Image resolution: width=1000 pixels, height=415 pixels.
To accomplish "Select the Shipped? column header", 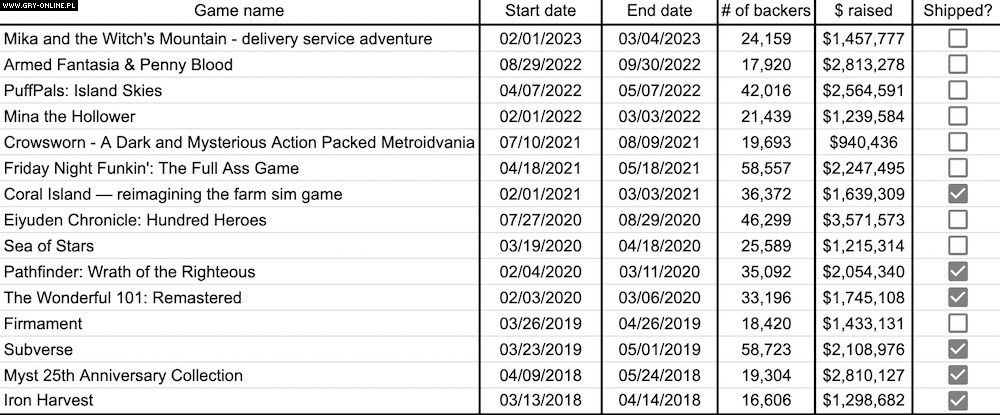I will 958,11.
